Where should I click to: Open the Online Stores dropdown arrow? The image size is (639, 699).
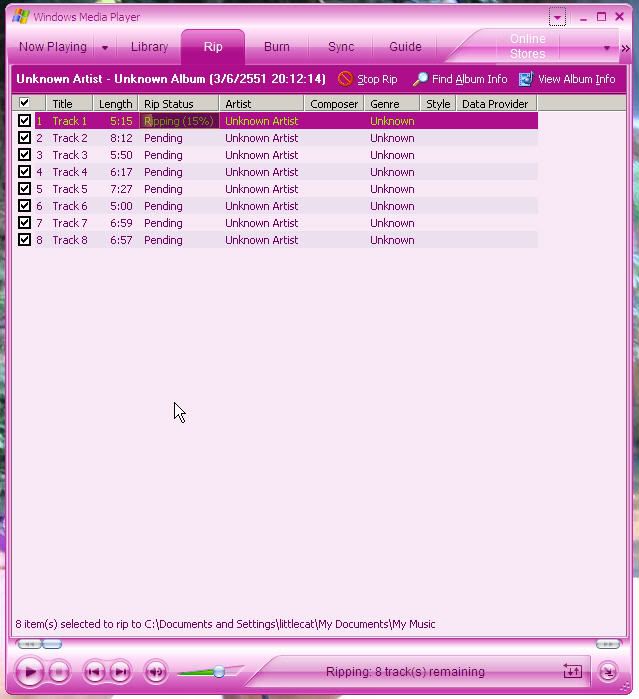point(607,47)
